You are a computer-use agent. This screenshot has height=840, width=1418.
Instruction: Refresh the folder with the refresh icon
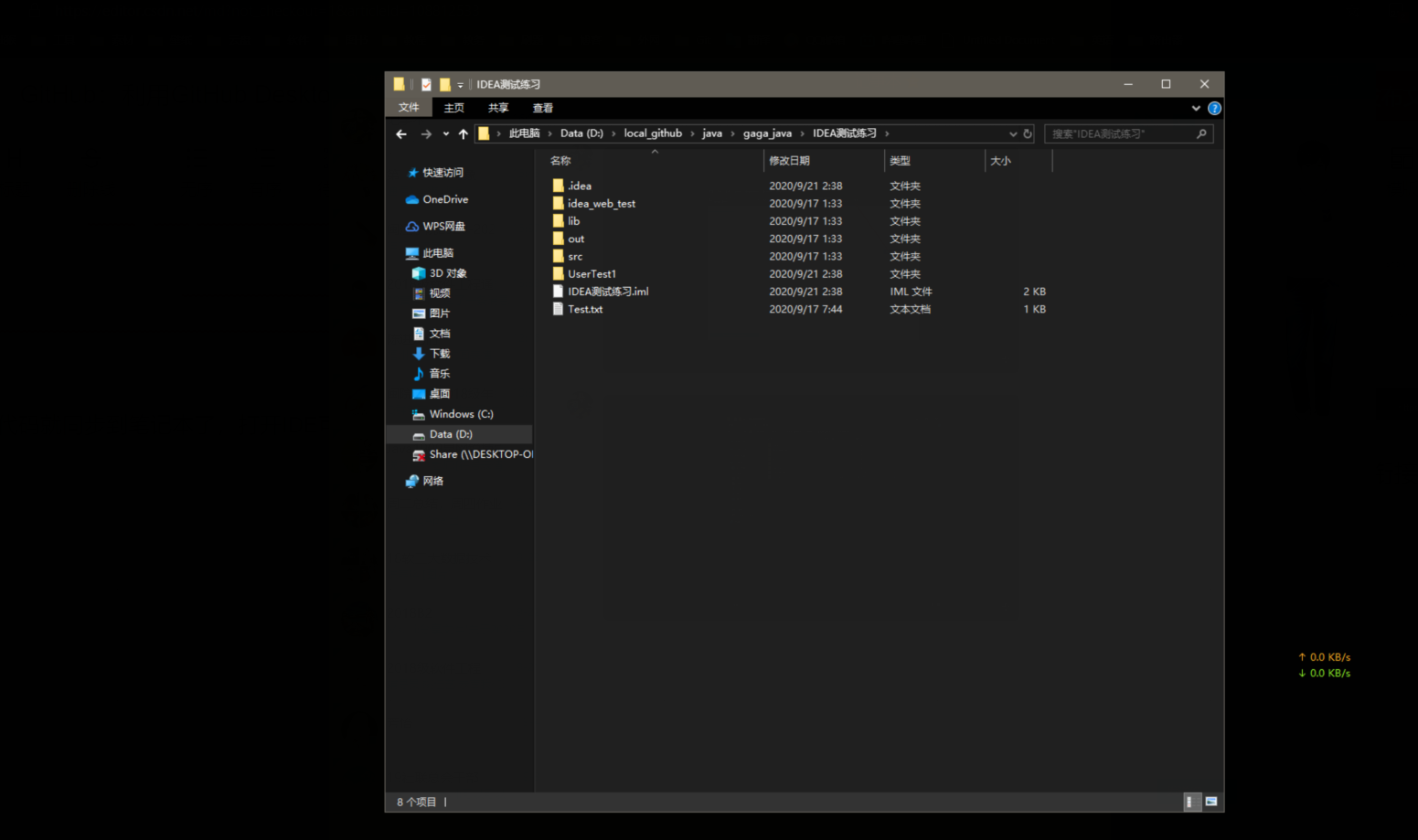[x=1027, y=133]
